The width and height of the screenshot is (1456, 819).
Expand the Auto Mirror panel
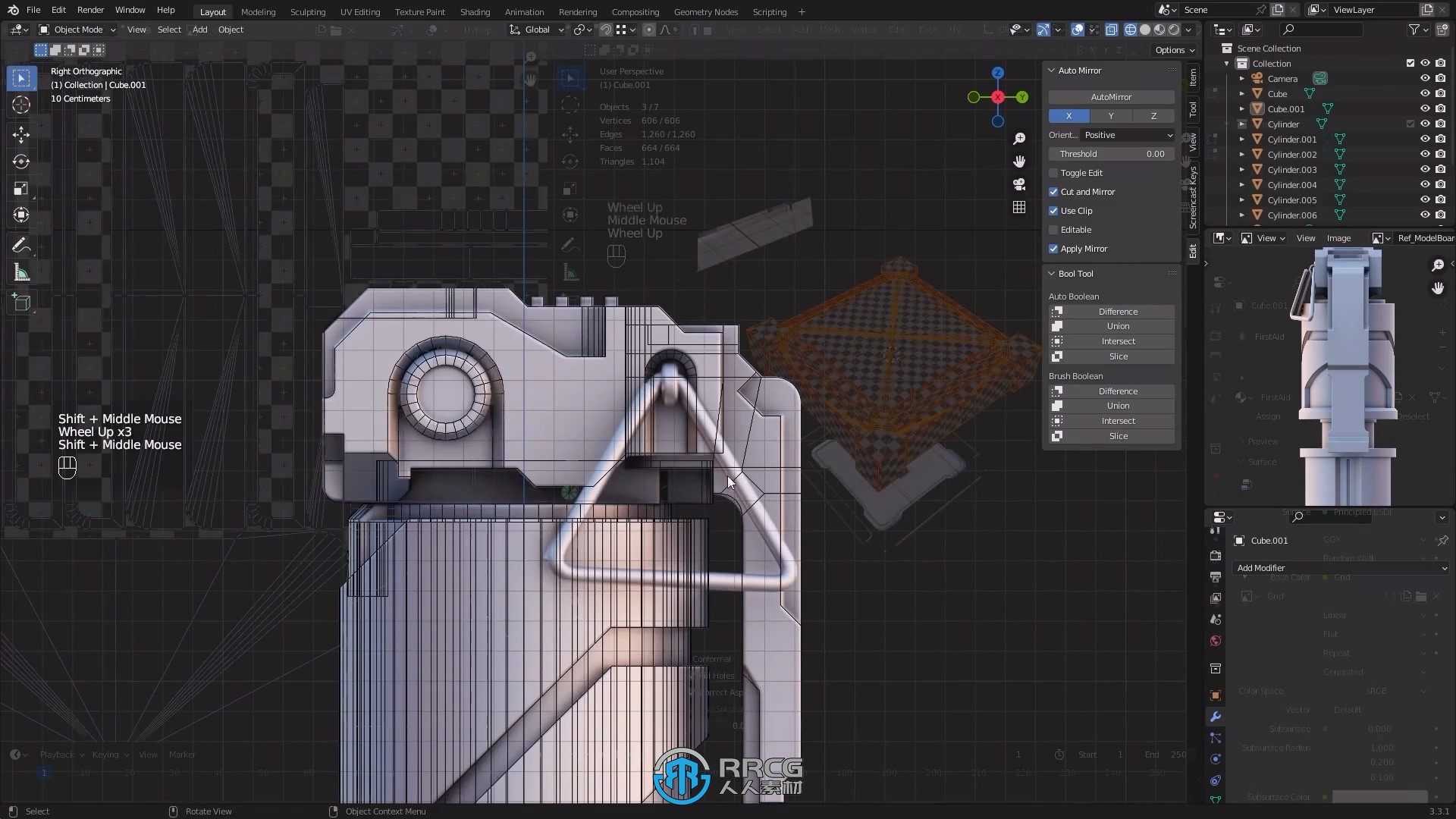(x=1052, y=70)
